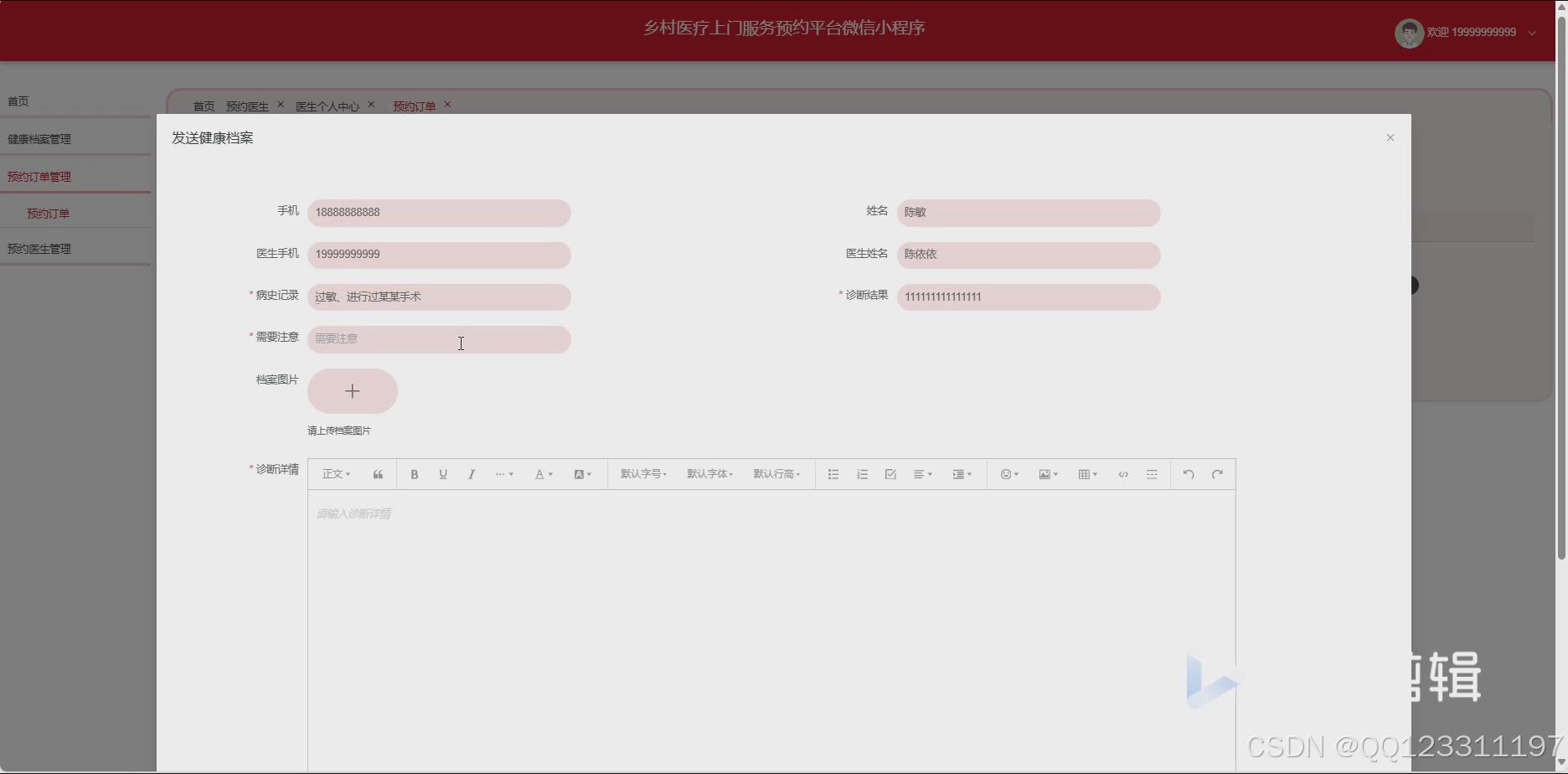The width and height of the screenshot is (1568, 774).
Task: Click the page vertical scrollbar
Action: 1561,288
